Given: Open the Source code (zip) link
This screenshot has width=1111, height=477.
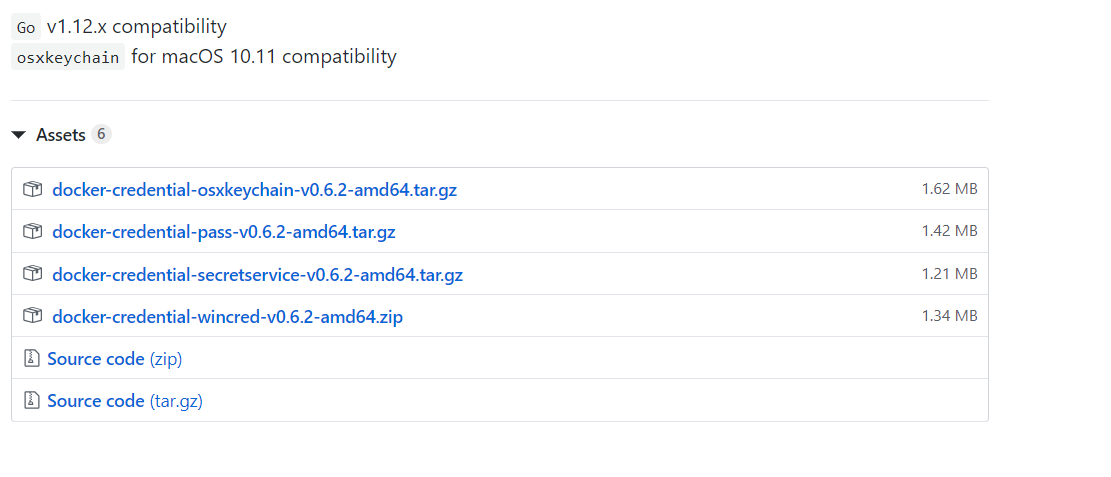Looking at the screenshot, I should (115, 359).
